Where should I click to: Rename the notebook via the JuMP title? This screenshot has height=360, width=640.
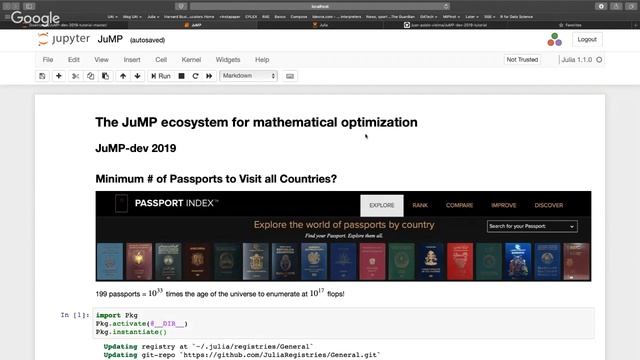click(110, 39)
